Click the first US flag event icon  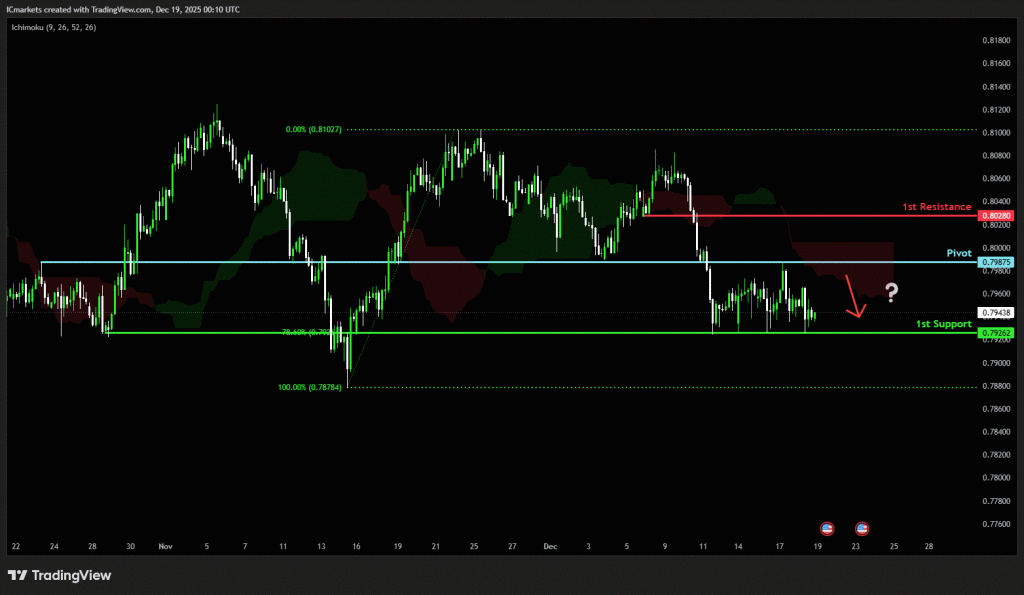coord(827,527)
